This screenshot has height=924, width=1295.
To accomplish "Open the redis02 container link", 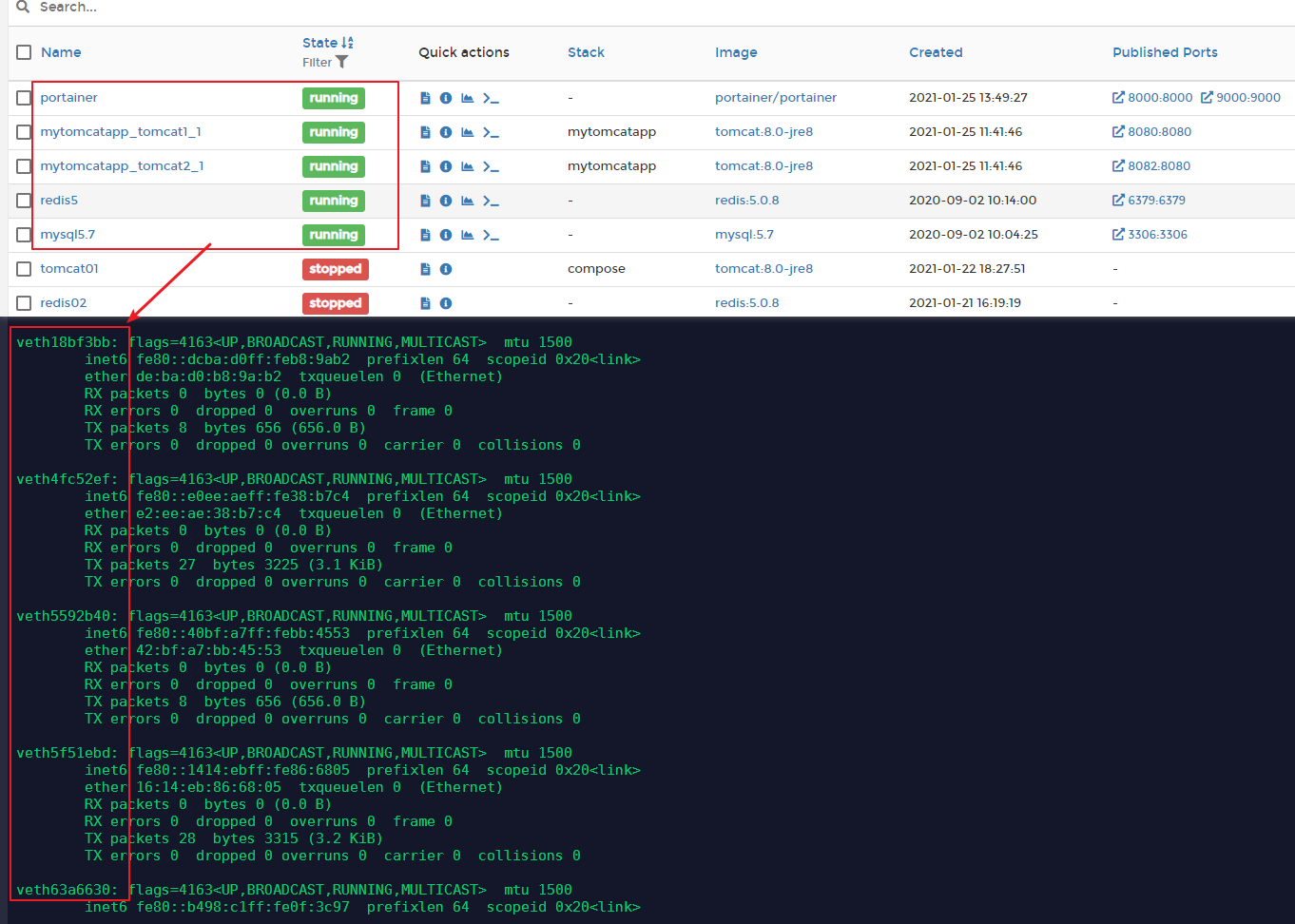I will pos(64,303).
